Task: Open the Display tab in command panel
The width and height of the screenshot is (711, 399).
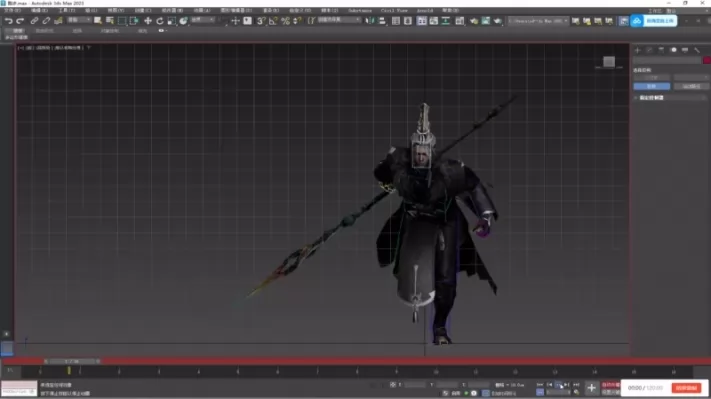Action: pos(685,50)
